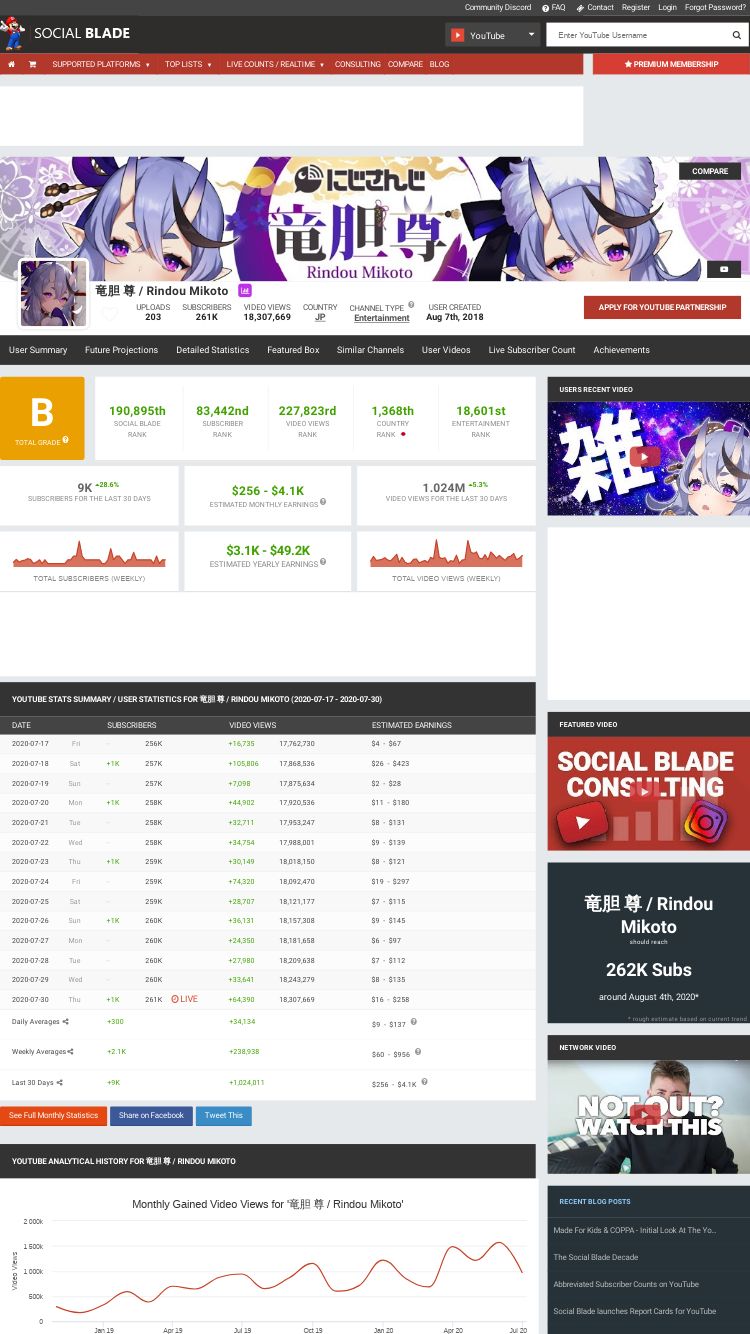The height and width of the screenshot is (1334, 750).
Task: Open 'Made For Kids & COPPA' blog post
Action: 635,1230
